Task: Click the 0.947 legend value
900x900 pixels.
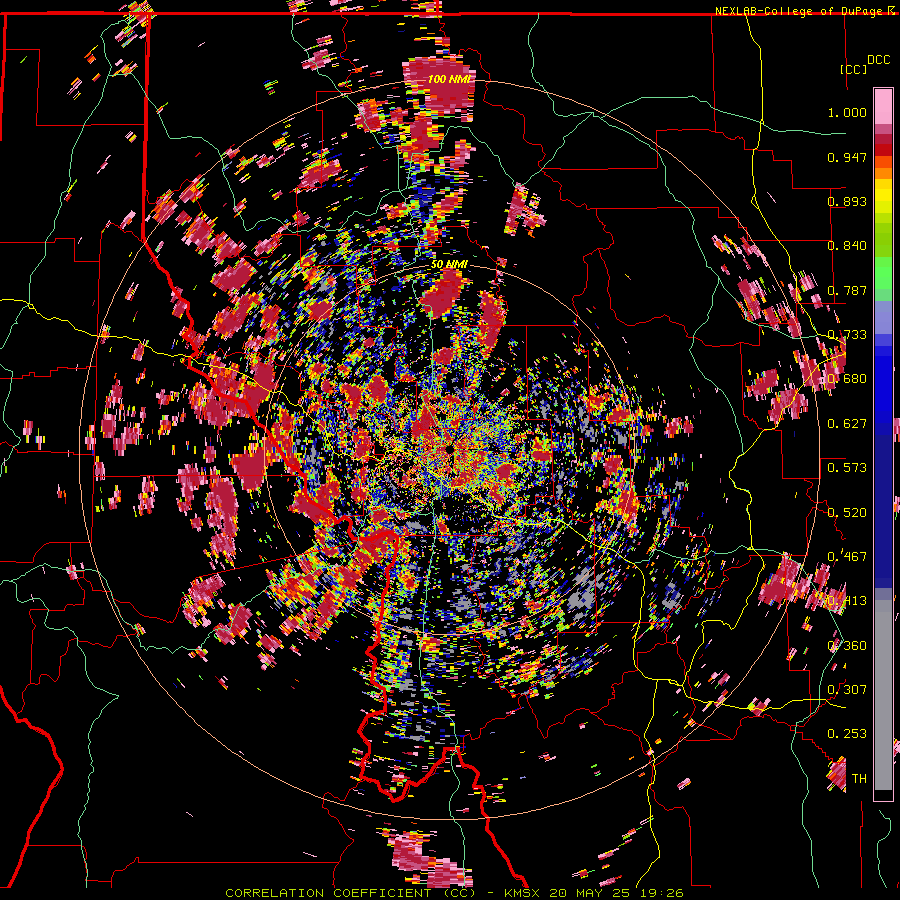Action: point(847,157)
